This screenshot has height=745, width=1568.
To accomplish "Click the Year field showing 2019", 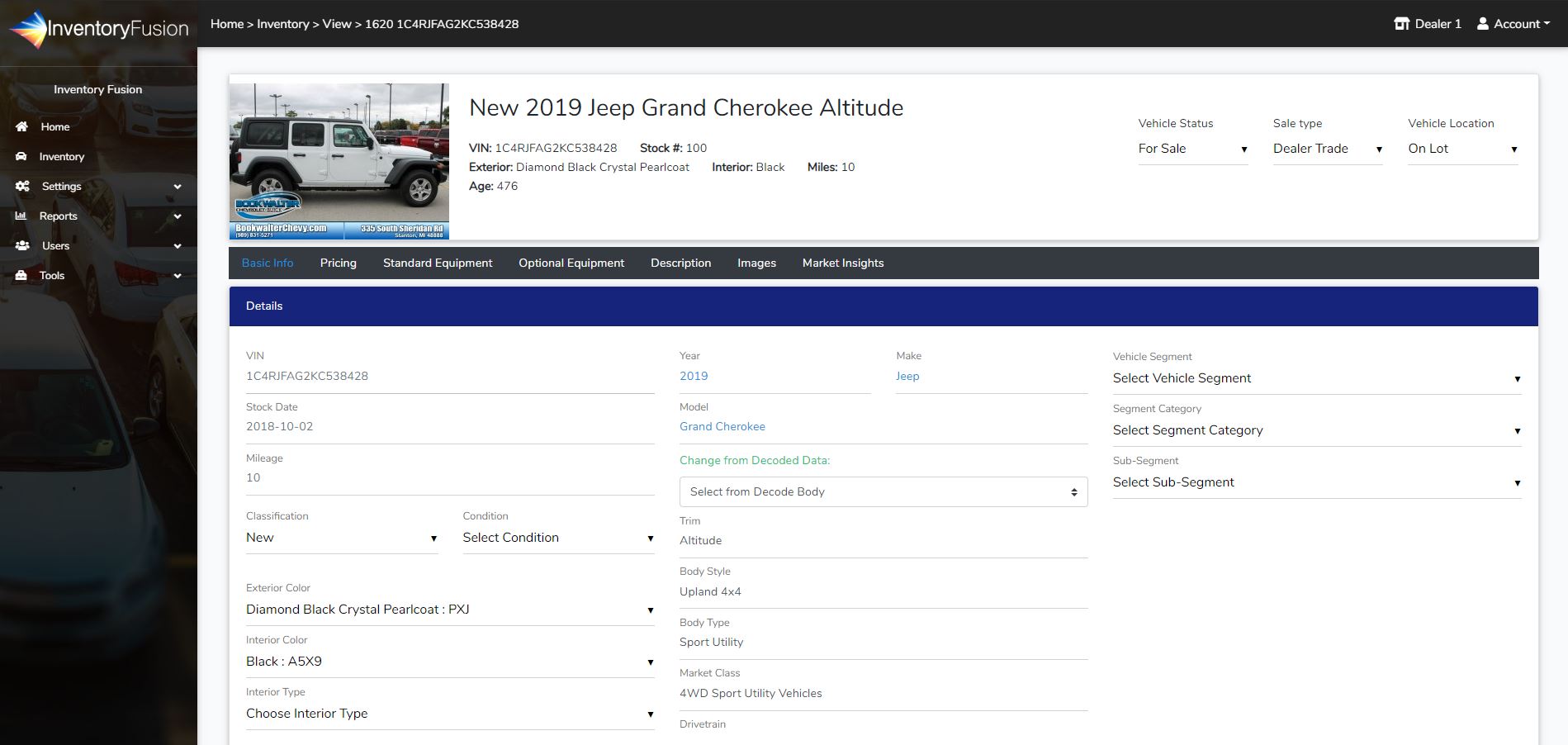I will (x=775, y=376).
